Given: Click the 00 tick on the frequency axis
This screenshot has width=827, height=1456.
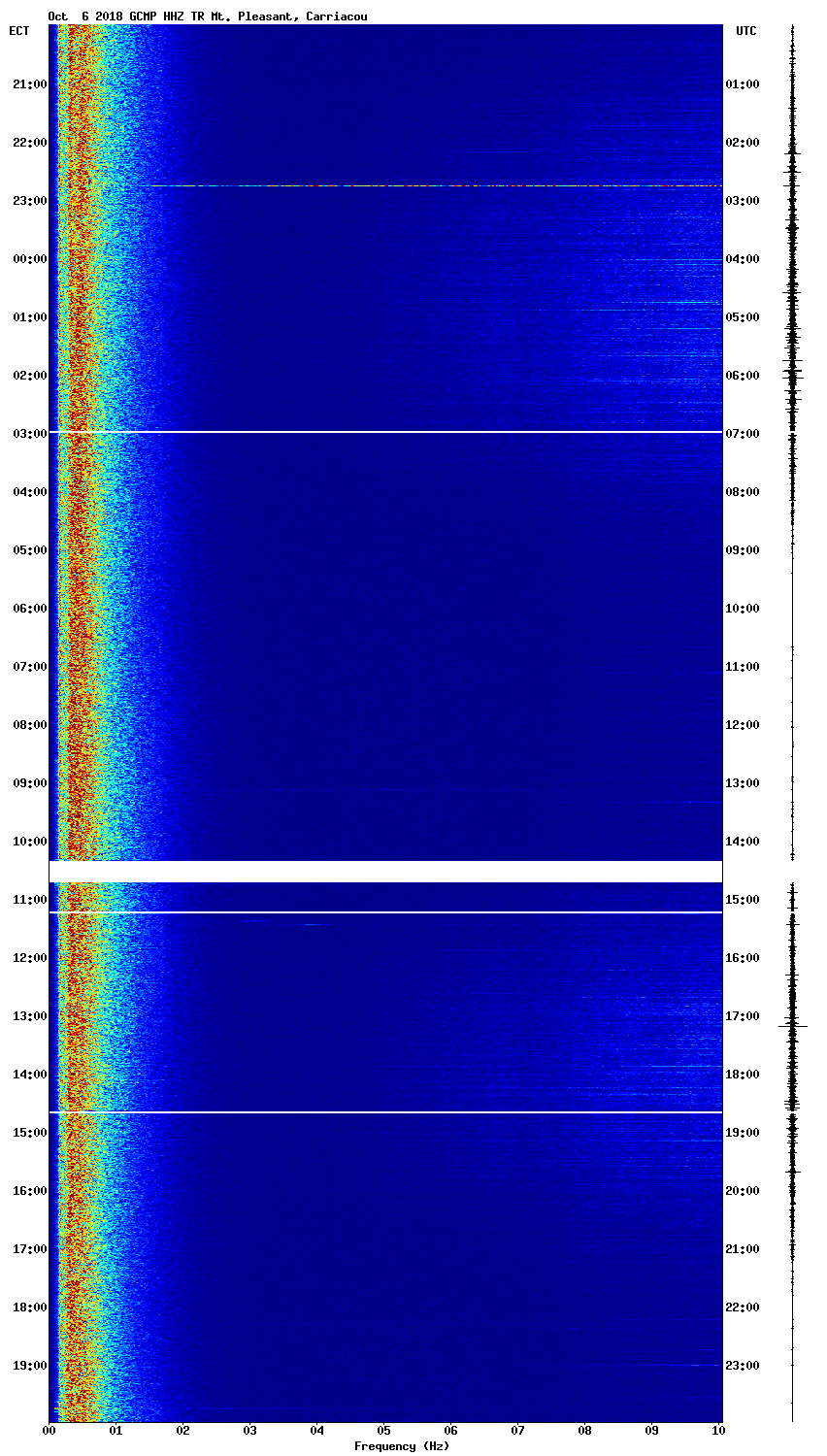Looking at the screenshot, I should pos(50,1431).
